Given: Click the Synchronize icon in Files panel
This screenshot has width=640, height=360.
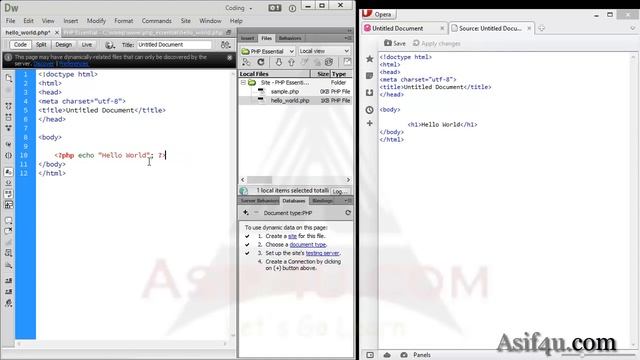Looking at the screenshot, I should 329,62.
